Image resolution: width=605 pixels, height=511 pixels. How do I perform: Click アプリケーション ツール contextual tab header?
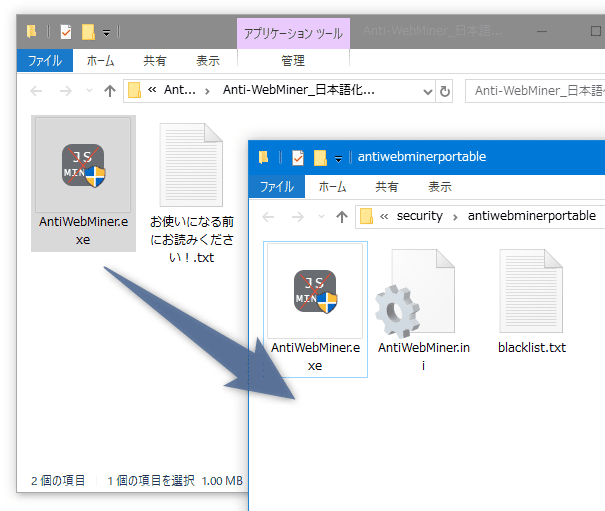pos(293,34)
